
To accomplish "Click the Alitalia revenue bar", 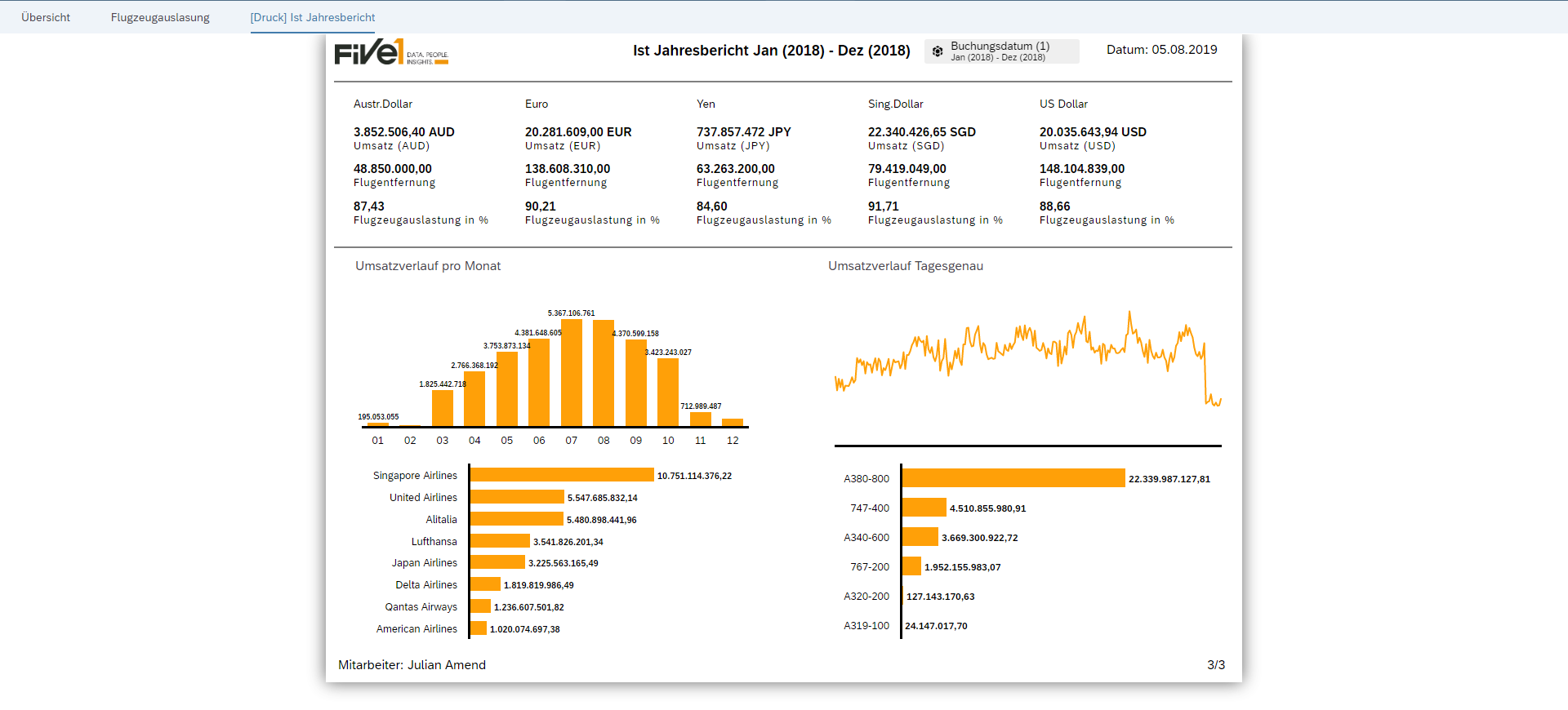I will pos(517,519).
